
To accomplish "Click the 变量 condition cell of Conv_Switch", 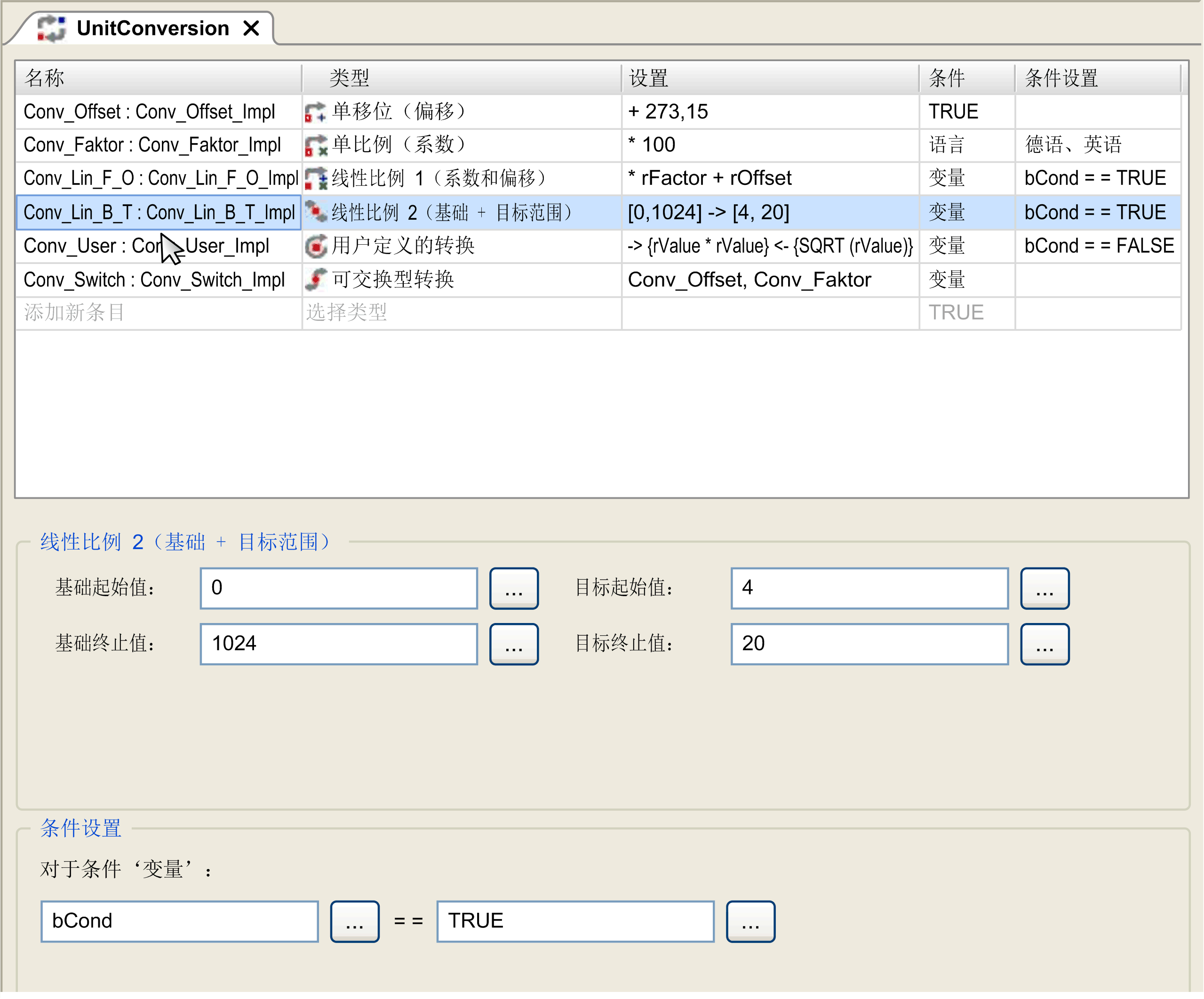I will point(967,280).
